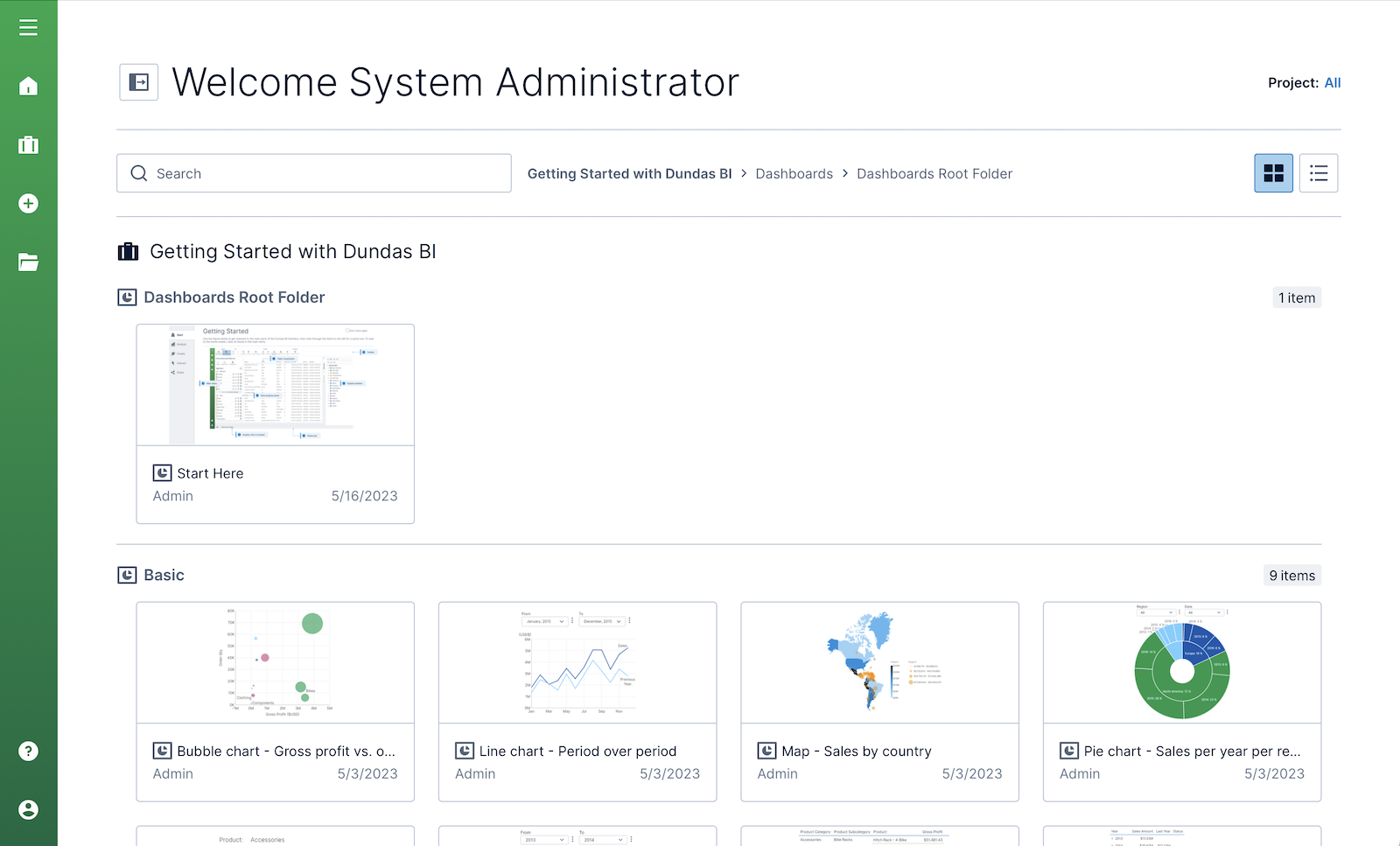
Task: Click the 'Welcome System Administrator' heading
Action: pyautogui.click(x=455, y=82)
